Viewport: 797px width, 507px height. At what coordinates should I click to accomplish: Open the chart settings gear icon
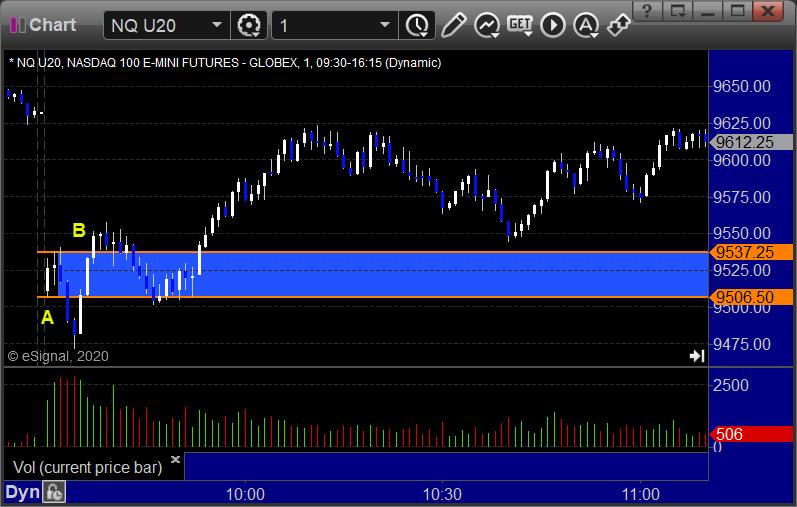[x=249, y=25]
